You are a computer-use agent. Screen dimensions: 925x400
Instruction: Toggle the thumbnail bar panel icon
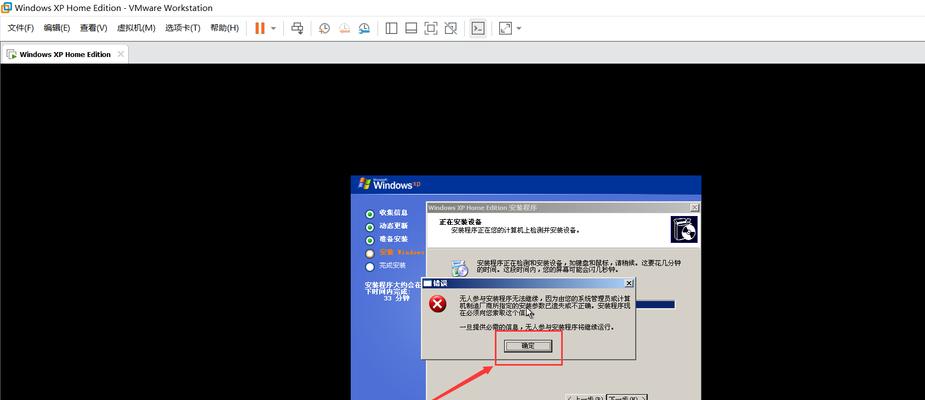pyautogui.click(x=411, y=28)
